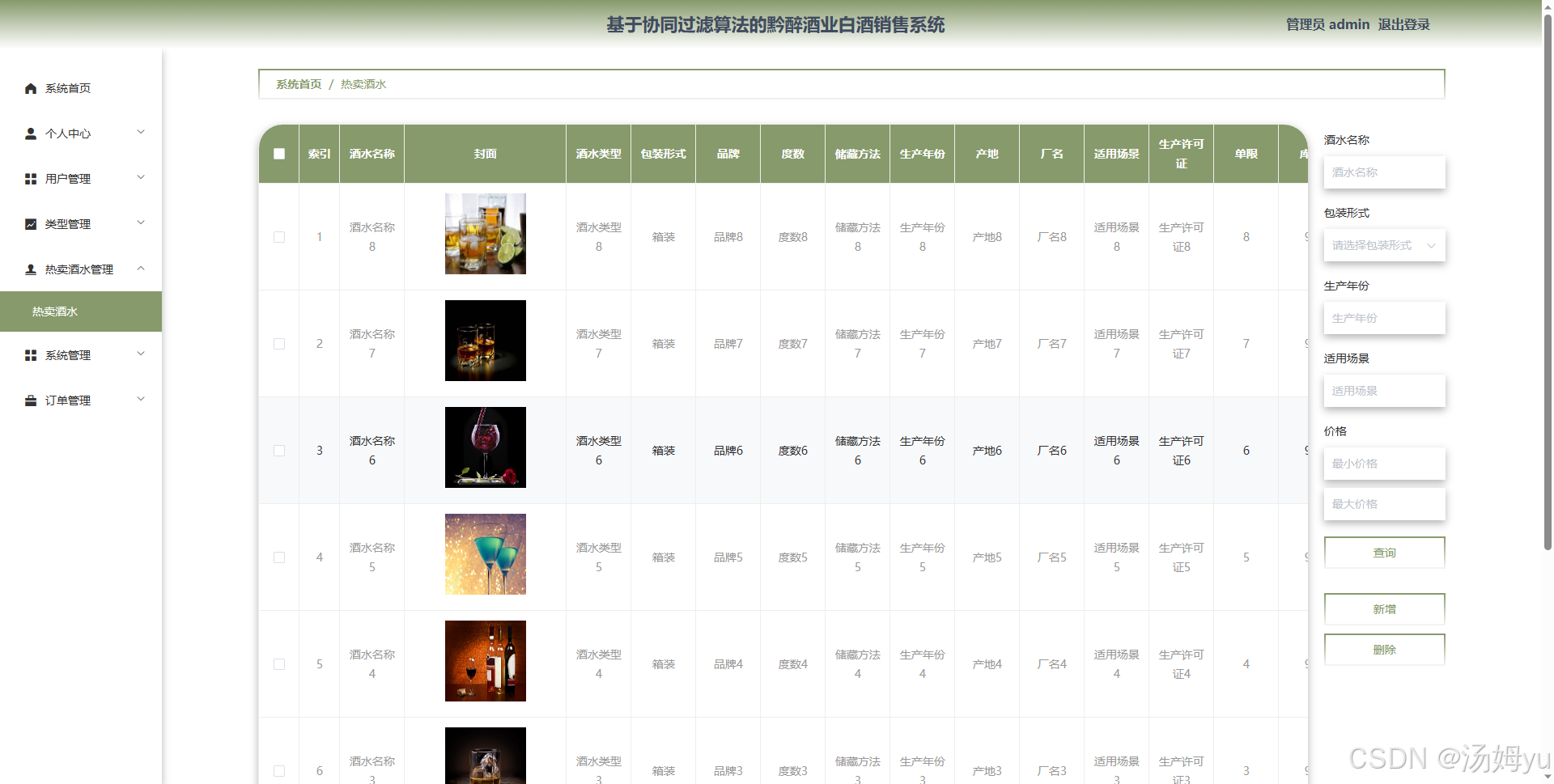
Task: Click the person icon beside 个人中心
Action: 31,133
